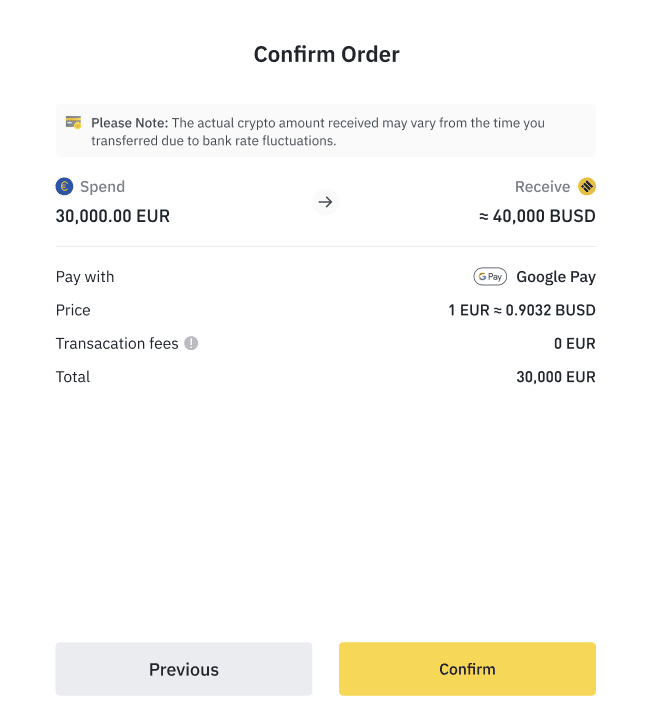
Task: Click the BUSD coin icon
Action: point(587,186)
